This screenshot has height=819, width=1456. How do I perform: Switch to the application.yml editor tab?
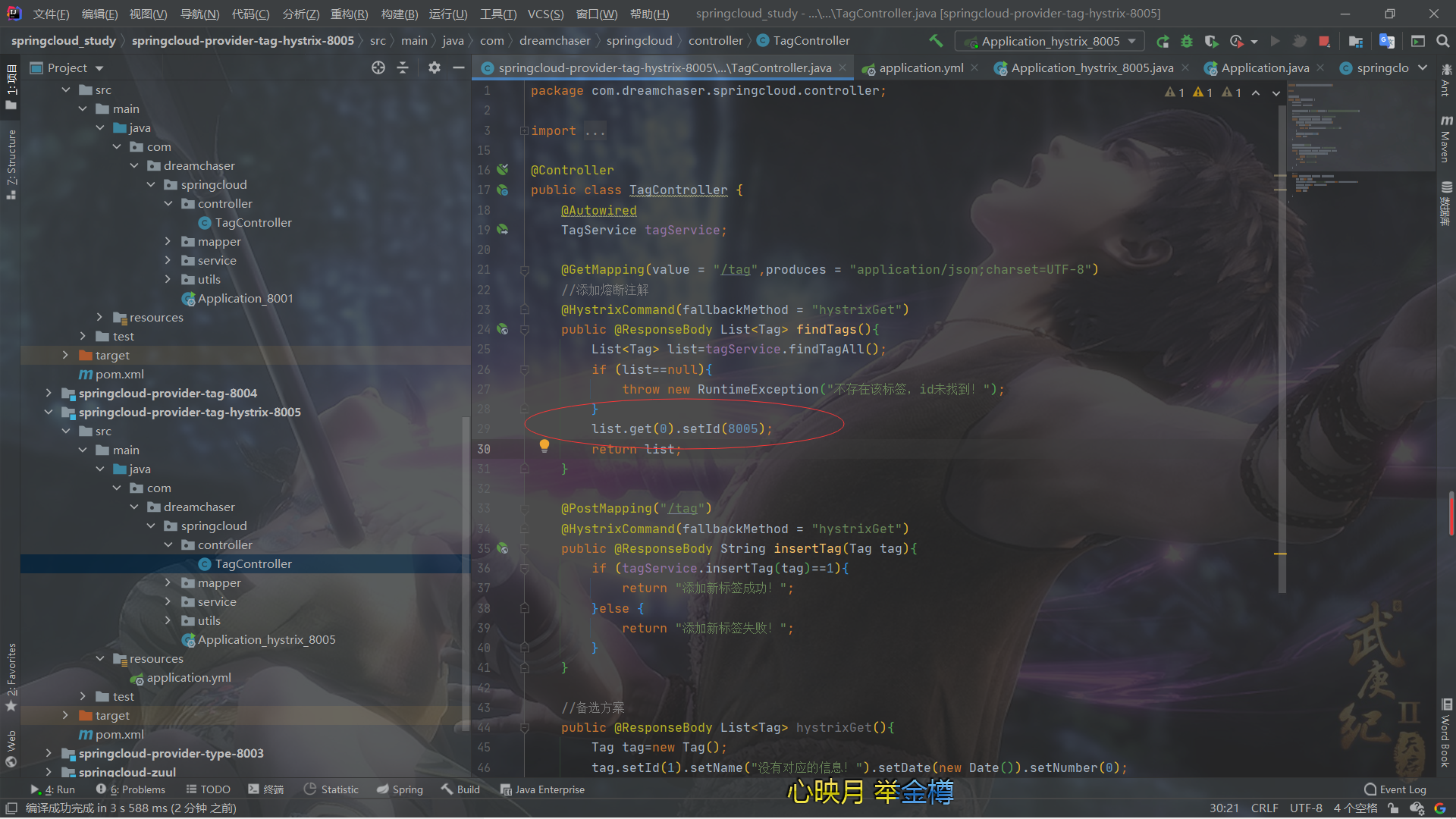pyautogui.click(x=921, y=67)
